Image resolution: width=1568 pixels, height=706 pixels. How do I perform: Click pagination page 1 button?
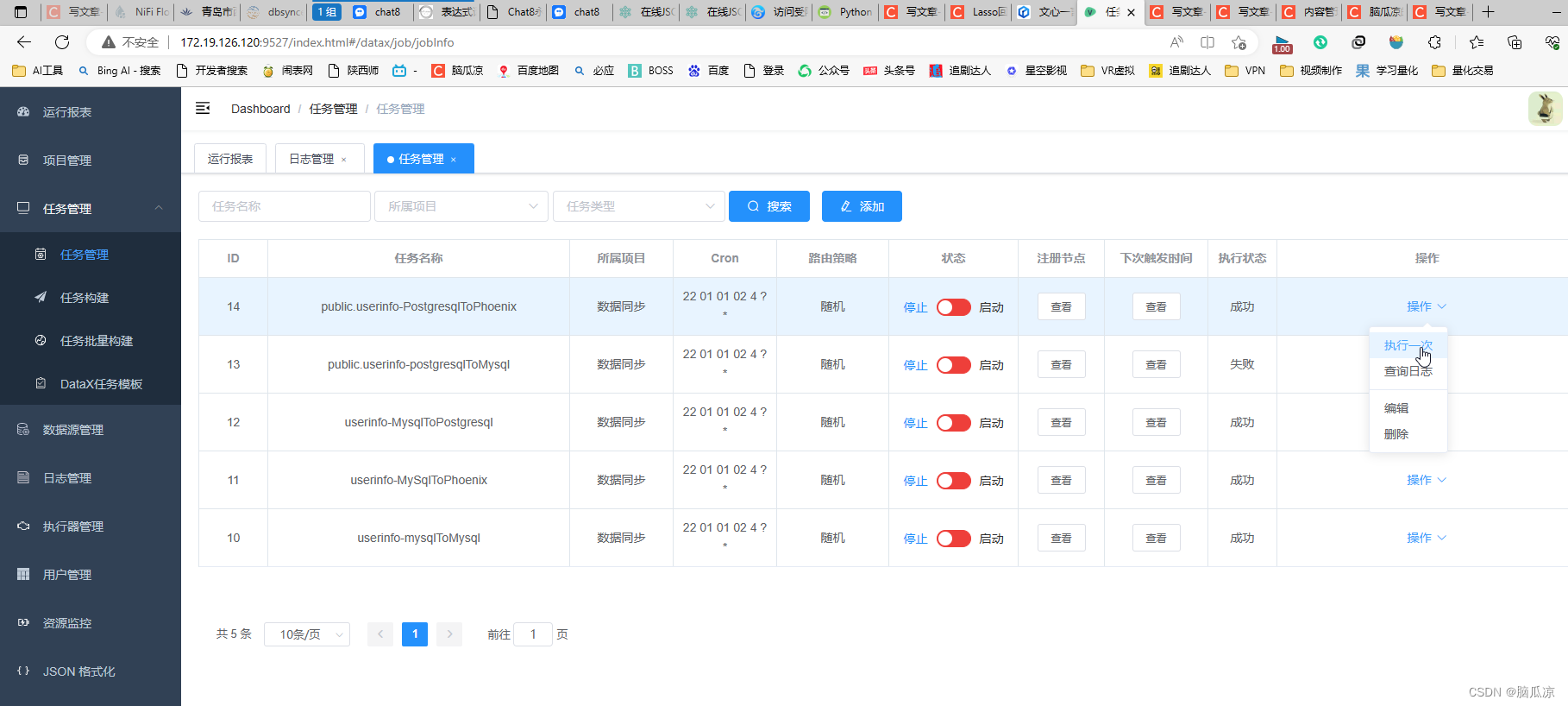coord(415,634)
